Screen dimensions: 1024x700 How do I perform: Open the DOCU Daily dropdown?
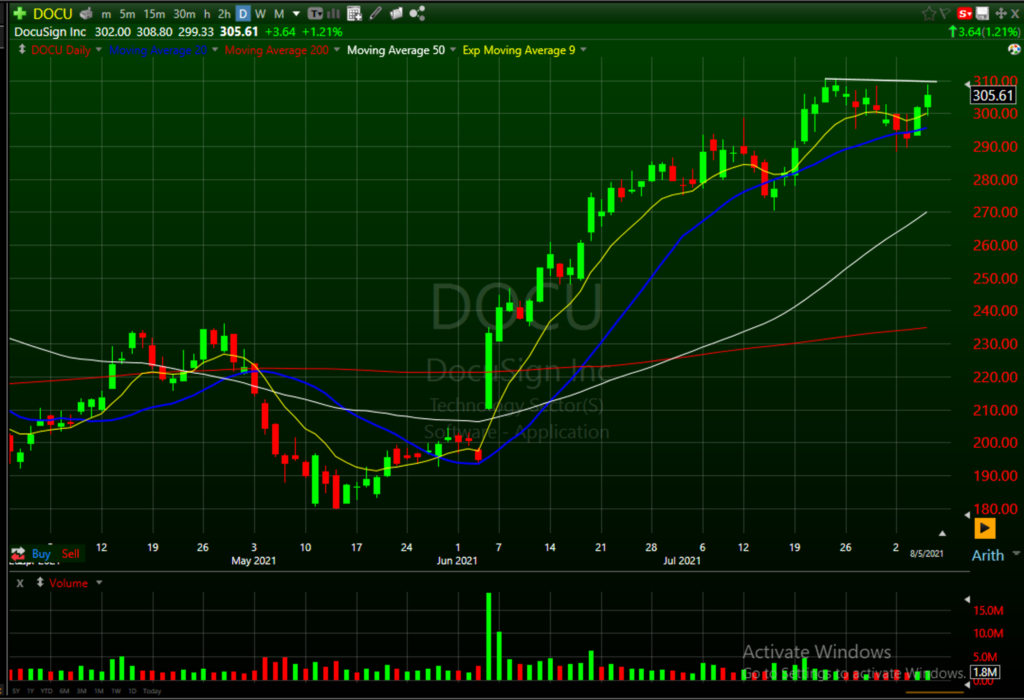(x=99, y=50)
